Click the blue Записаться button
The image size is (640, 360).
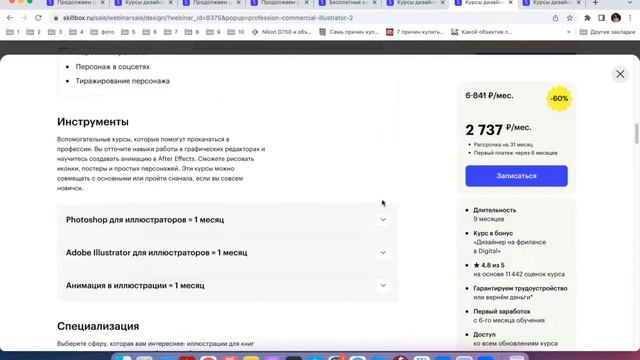click(x=516, y=176)
